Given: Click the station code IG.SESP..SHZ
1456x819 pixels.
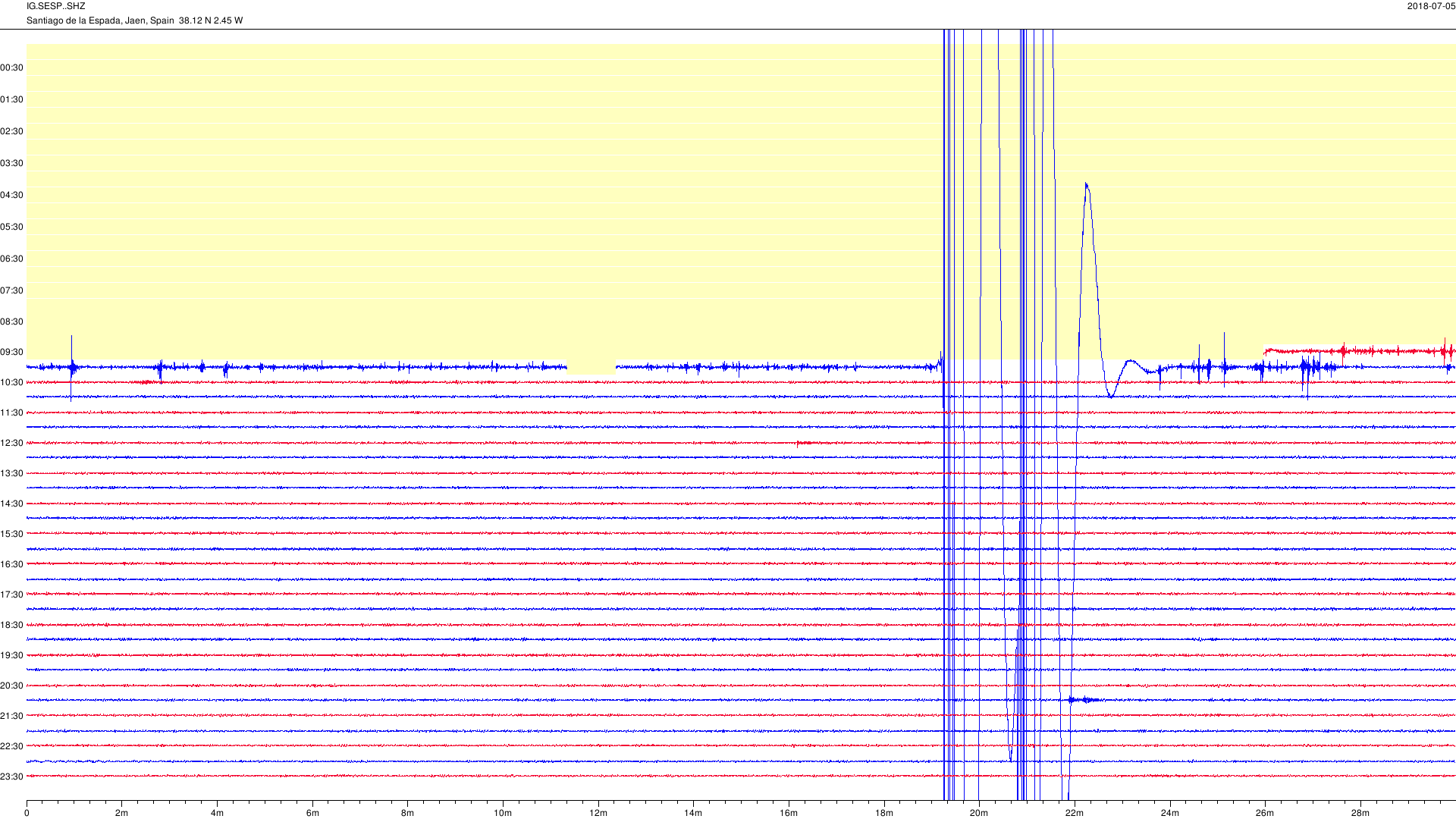Looking at the screenshot, I should pyautogui.click(x=55, y=6).
